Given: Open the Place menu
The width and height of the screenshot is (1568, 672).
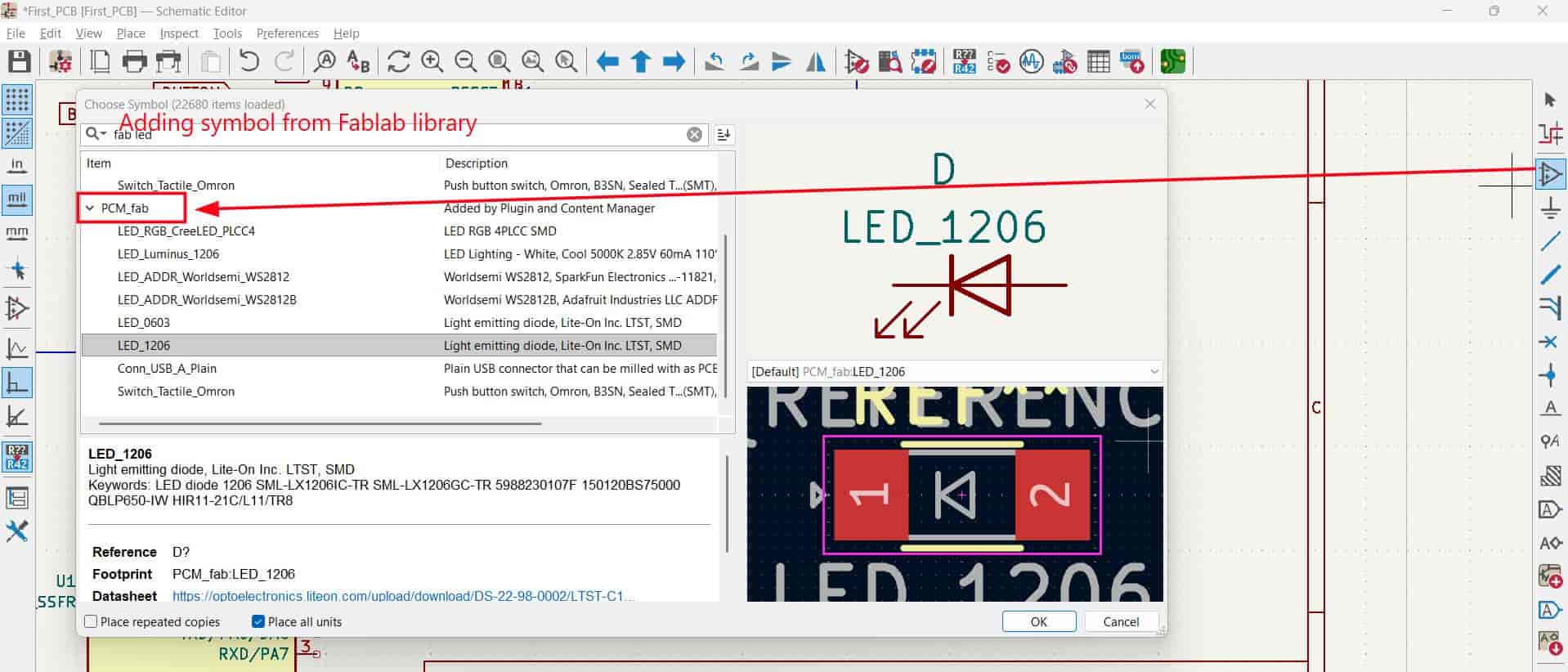Looking at the screenshot, I should pos(131,34).
